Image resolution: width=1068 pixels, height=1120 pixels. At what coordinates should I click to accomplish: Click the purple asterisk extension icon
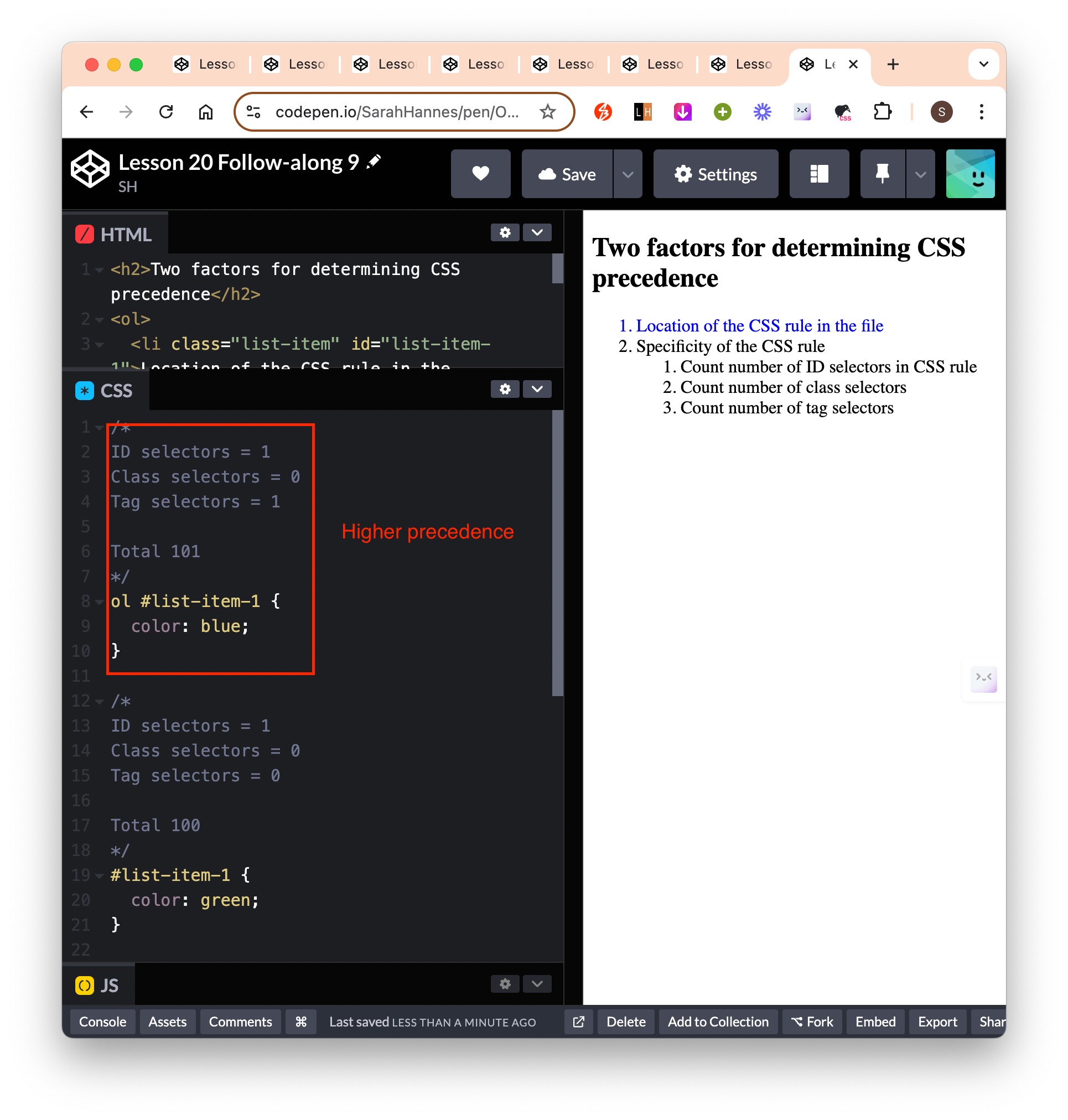763,112
